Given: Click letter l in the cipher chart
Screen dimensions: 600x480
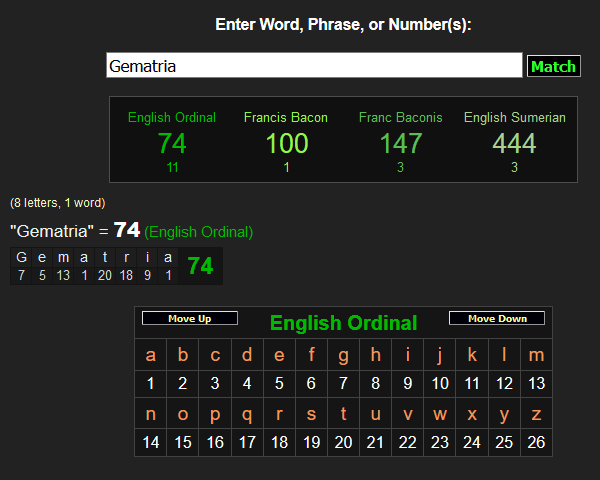Looking at the screenshot, I should coord(504,355).
